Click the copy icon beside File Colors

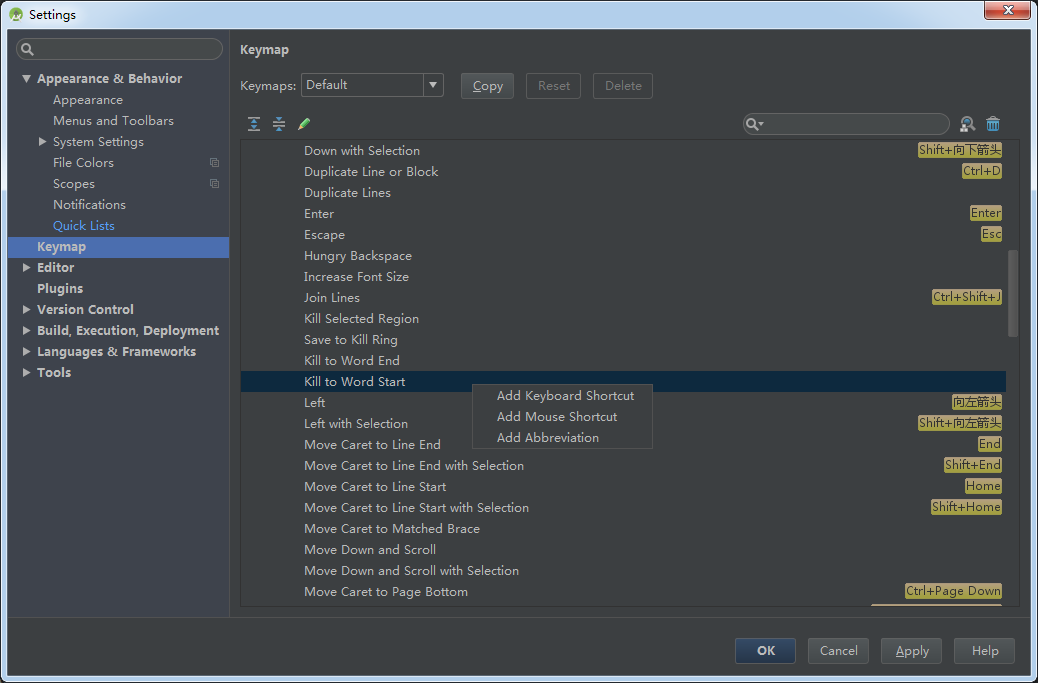tap(214, 163)
